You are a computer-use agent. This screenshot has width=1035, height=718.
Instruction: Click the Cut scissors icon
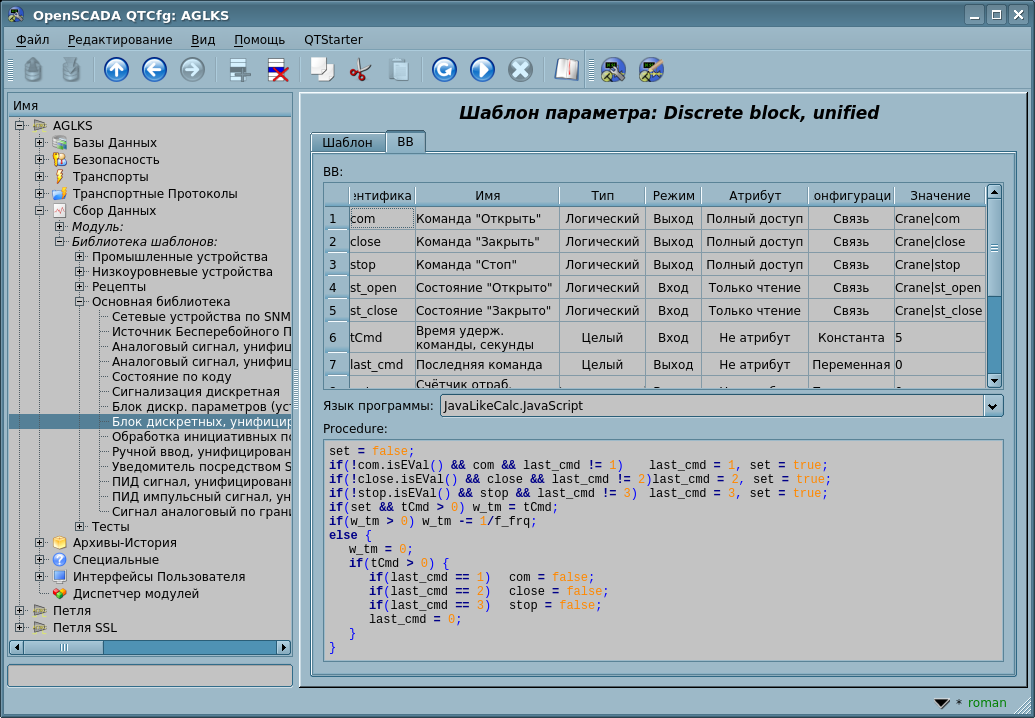pos(360,70)
